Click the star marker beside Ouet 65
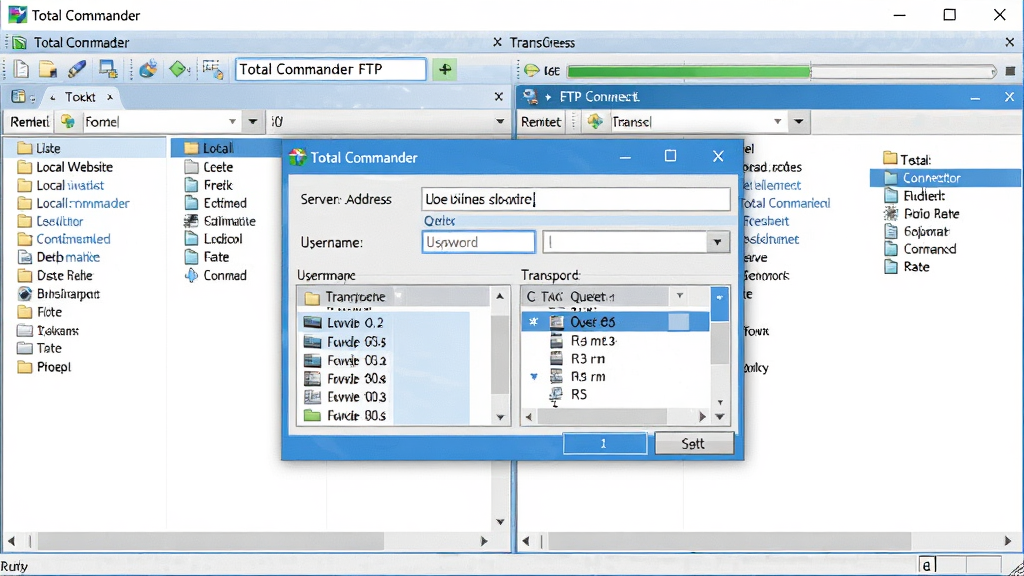 [x=534, y=322]
